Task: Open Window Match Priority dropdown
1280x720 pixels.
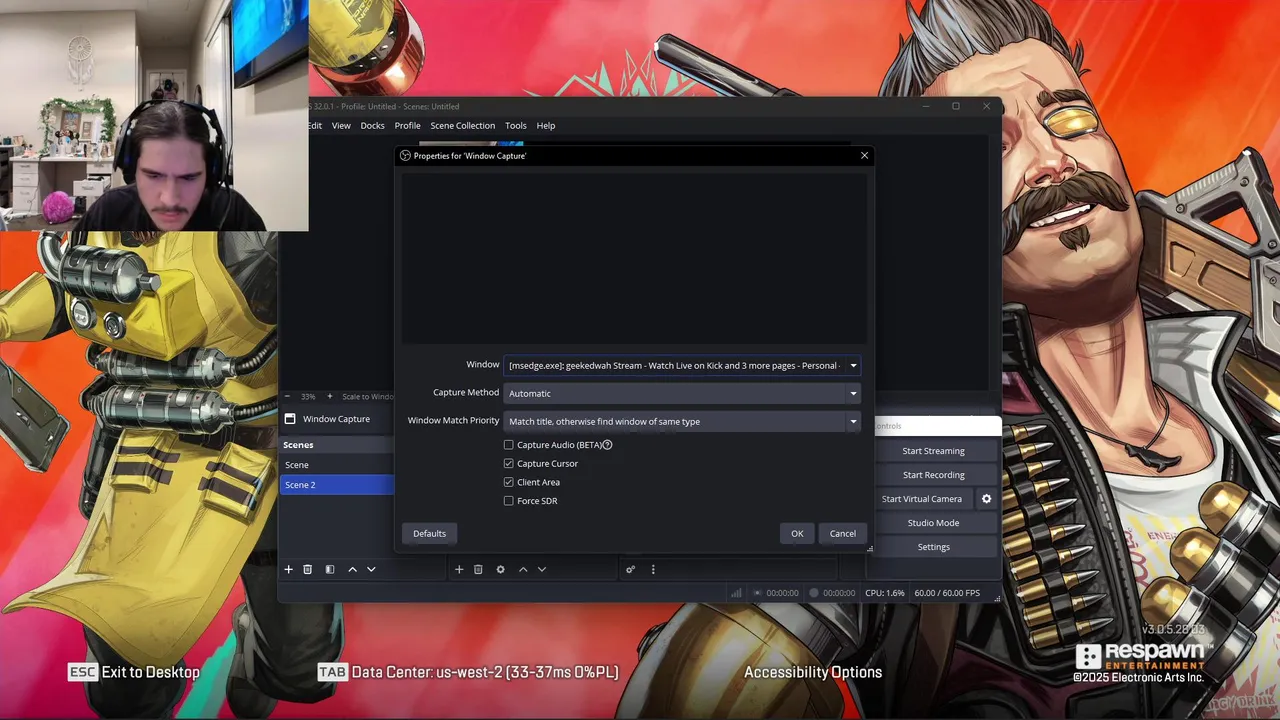Action: click(x=682, y=421)
